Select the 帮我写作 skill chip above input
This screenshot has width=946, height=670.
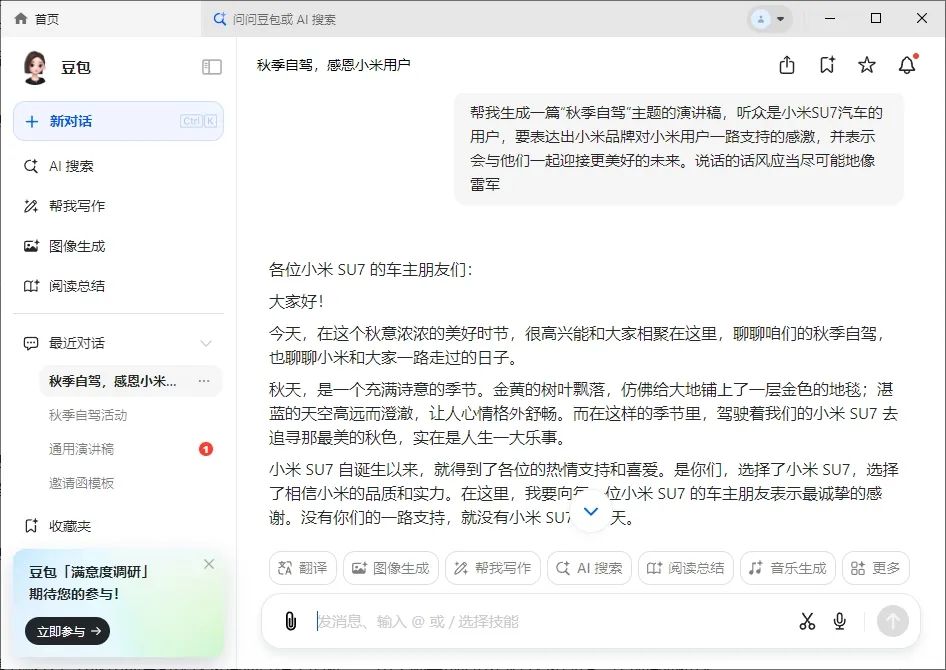pos(493,568)
